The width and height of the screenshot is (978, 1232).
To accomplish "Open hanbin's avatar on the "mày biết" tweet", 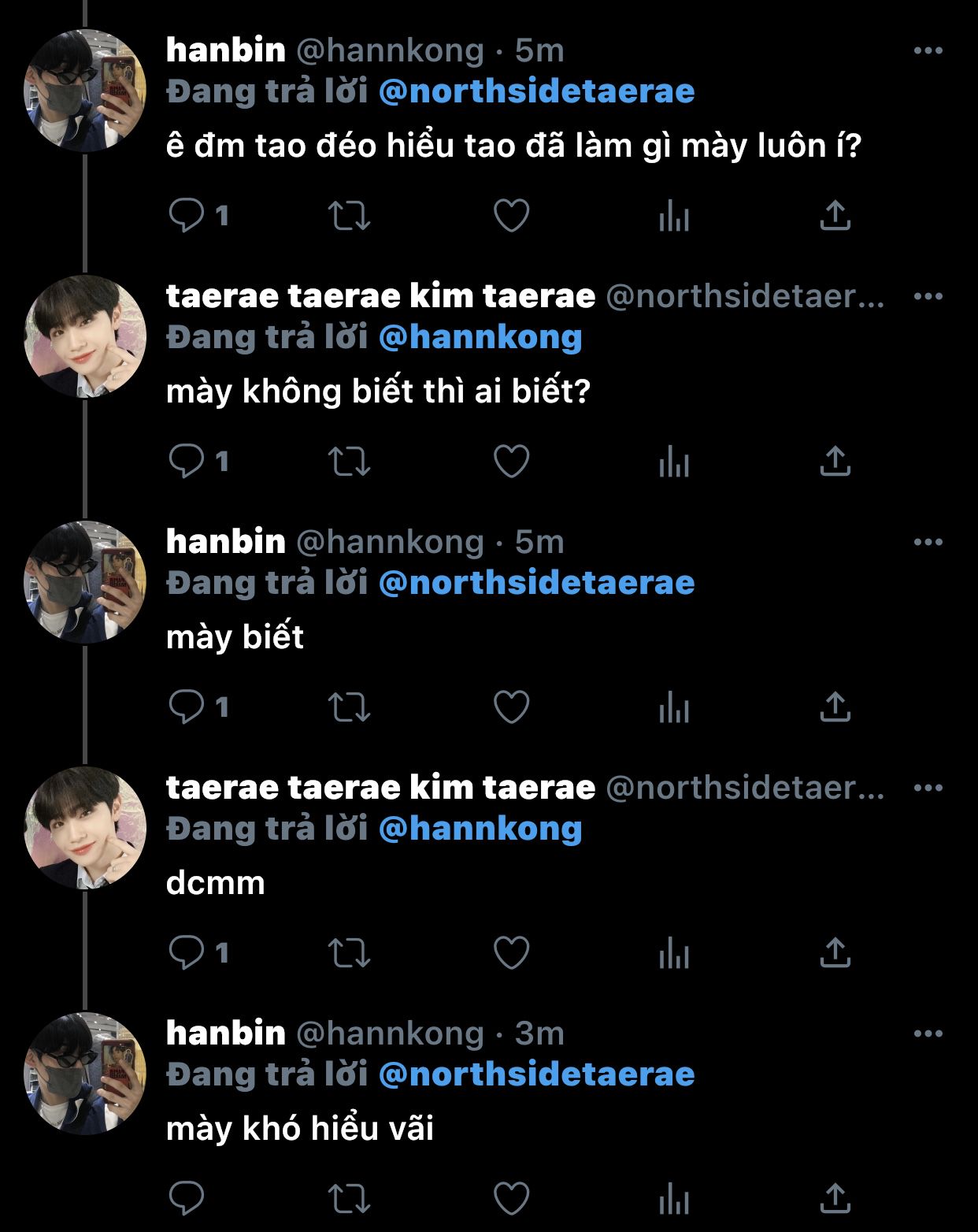I will point(85,582).
